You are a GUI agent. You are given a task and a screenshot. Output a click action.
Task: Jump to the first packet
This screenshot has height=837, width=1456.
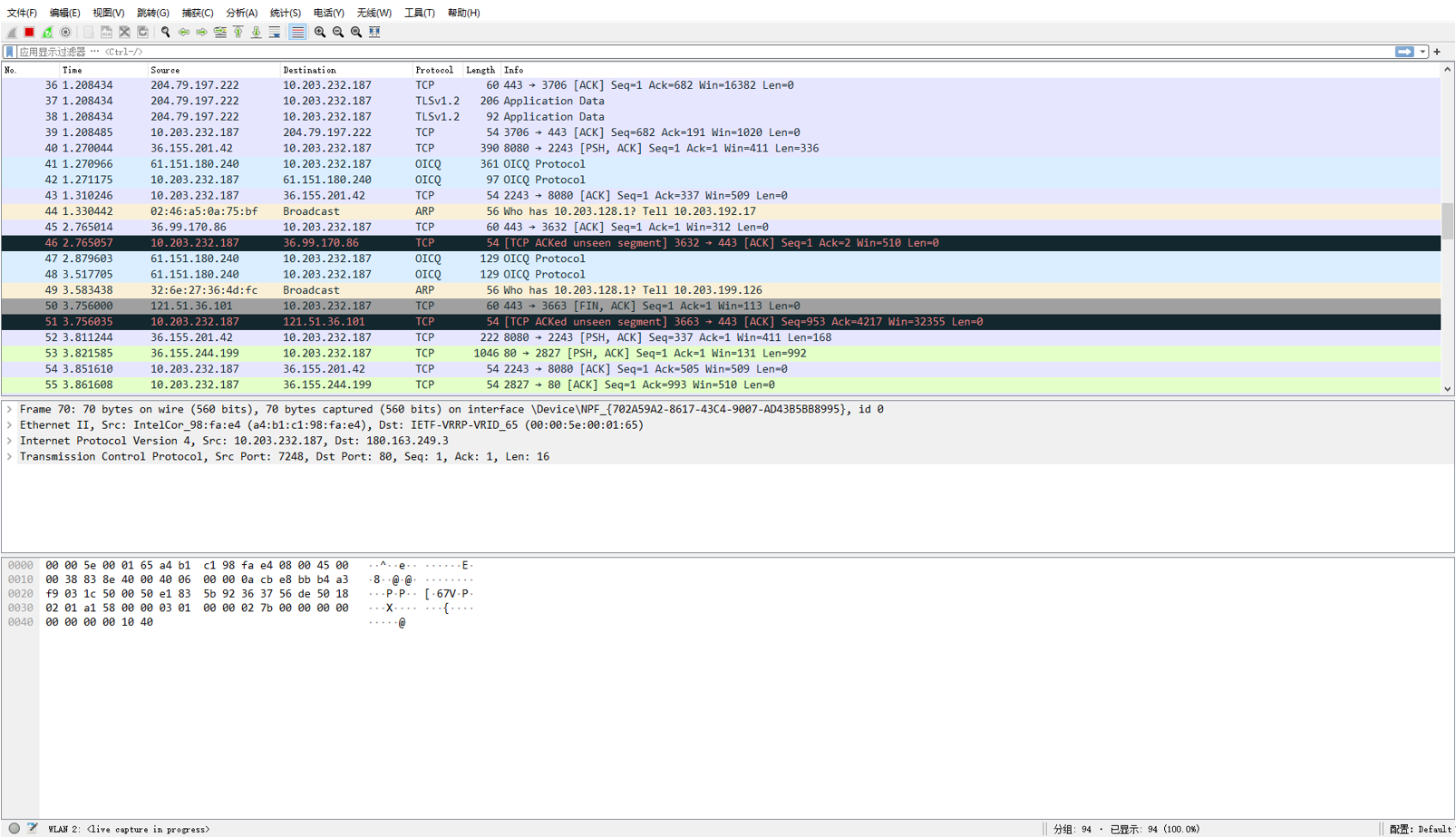(238, 32)
